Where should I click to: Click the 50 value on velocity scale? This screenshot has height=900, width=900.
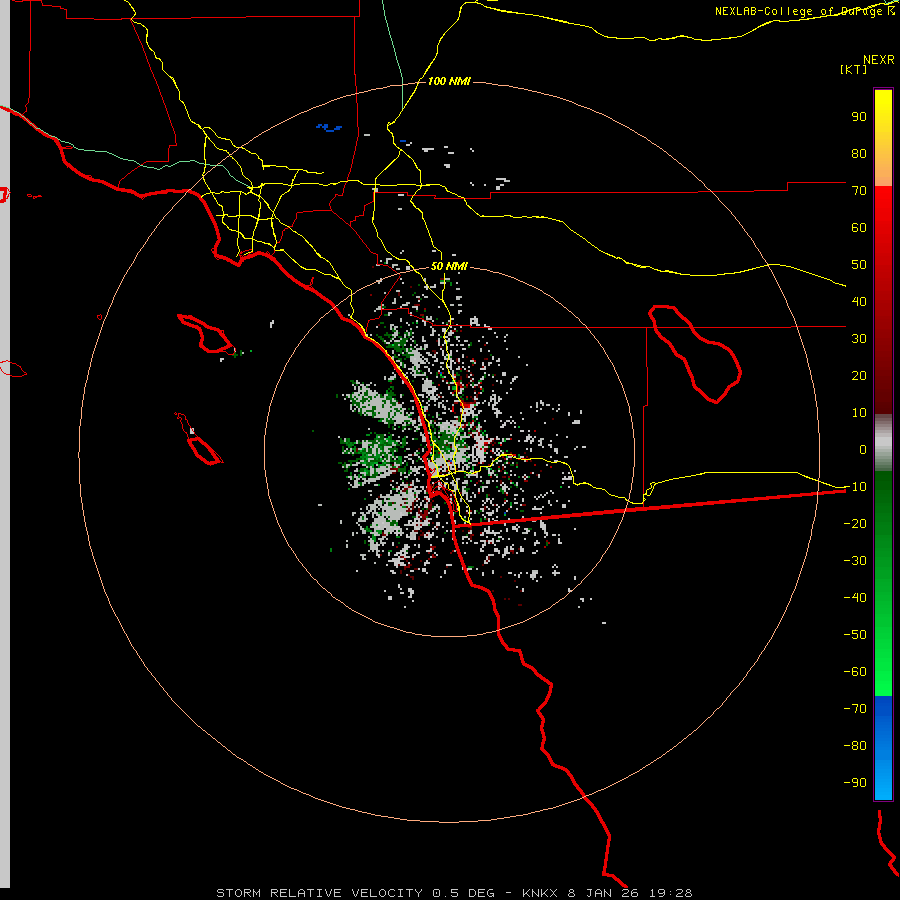click(859, 265)
